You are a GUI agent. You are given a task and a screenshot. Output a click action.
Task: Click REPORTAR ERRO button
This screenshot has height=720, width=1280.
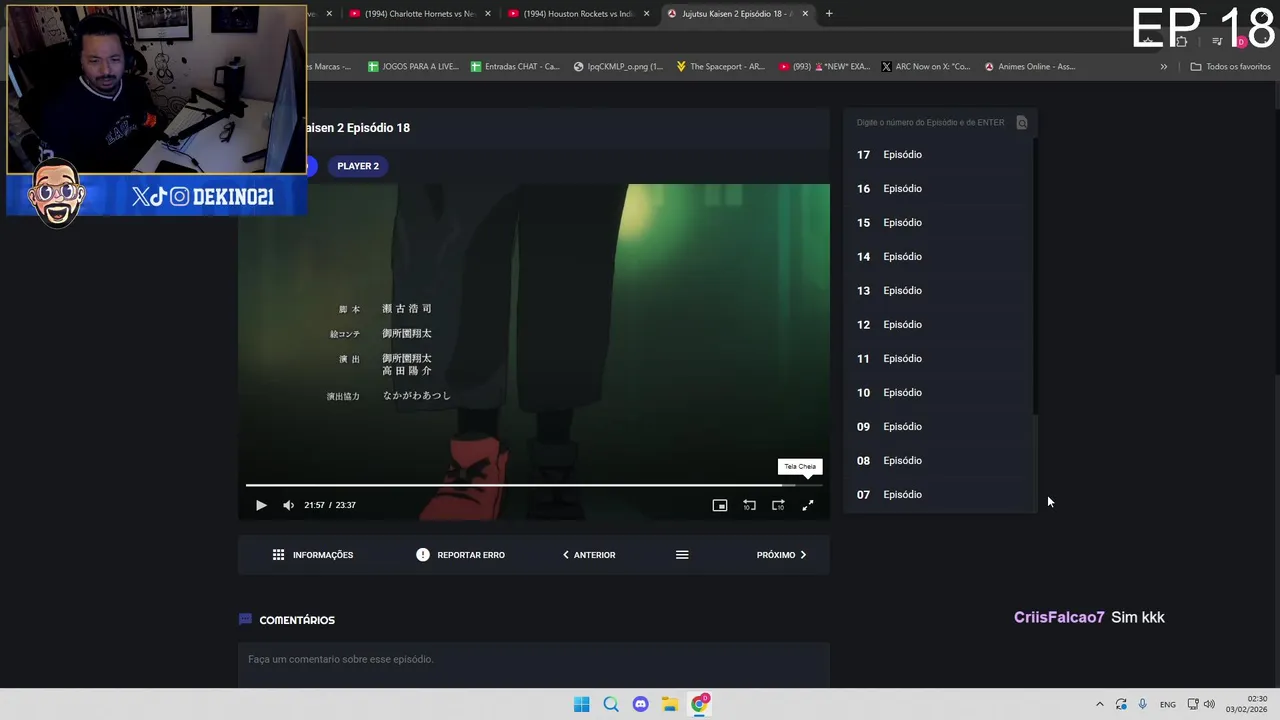click(461, 555)
